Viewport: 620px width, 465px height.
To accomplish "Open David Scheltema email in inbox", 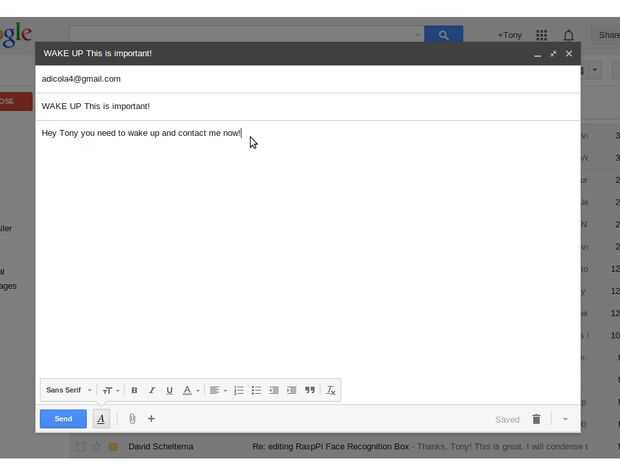I will 330,446.
